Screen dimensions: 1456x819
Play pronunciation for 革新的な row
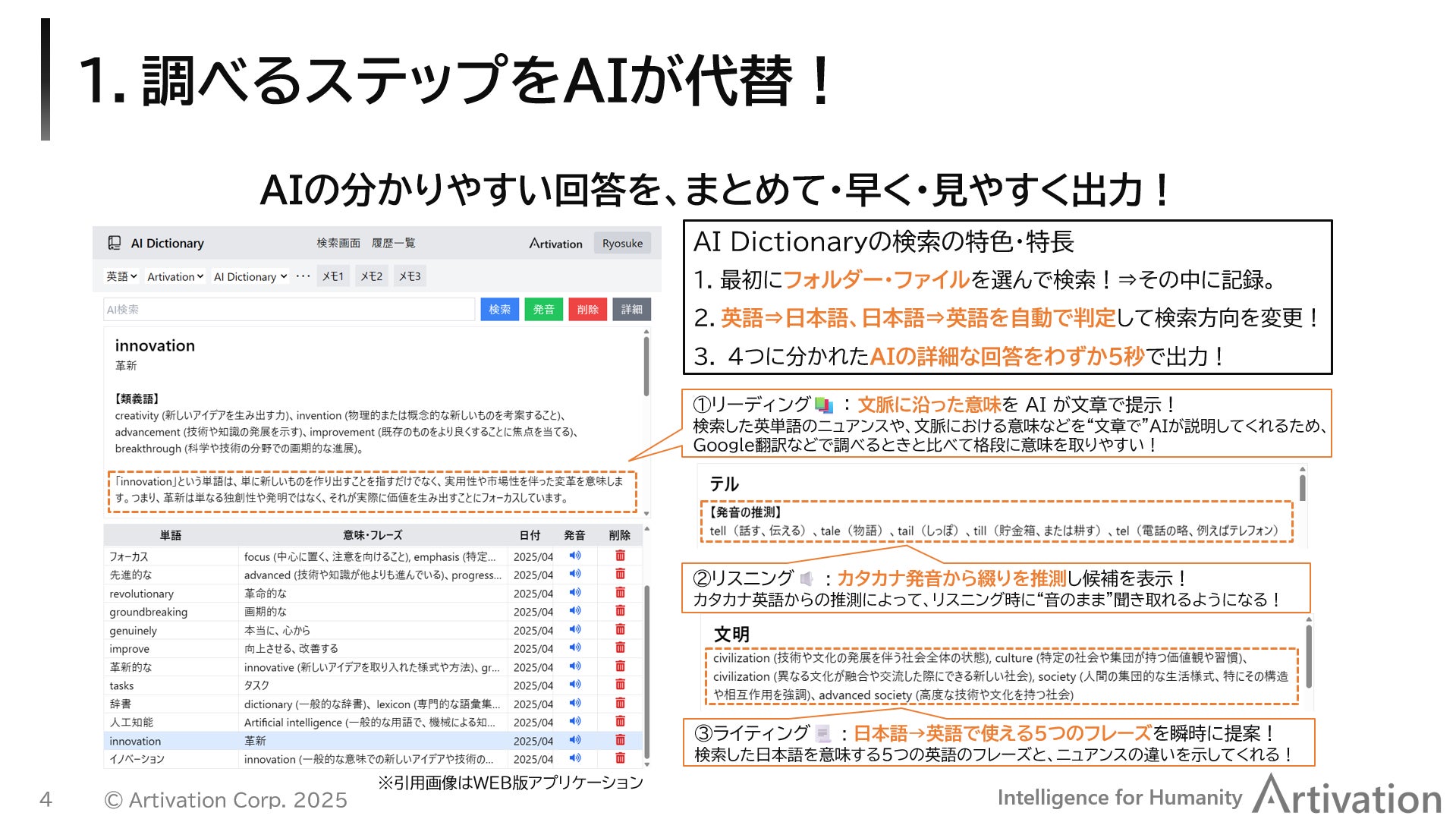[x=575, y=666]
